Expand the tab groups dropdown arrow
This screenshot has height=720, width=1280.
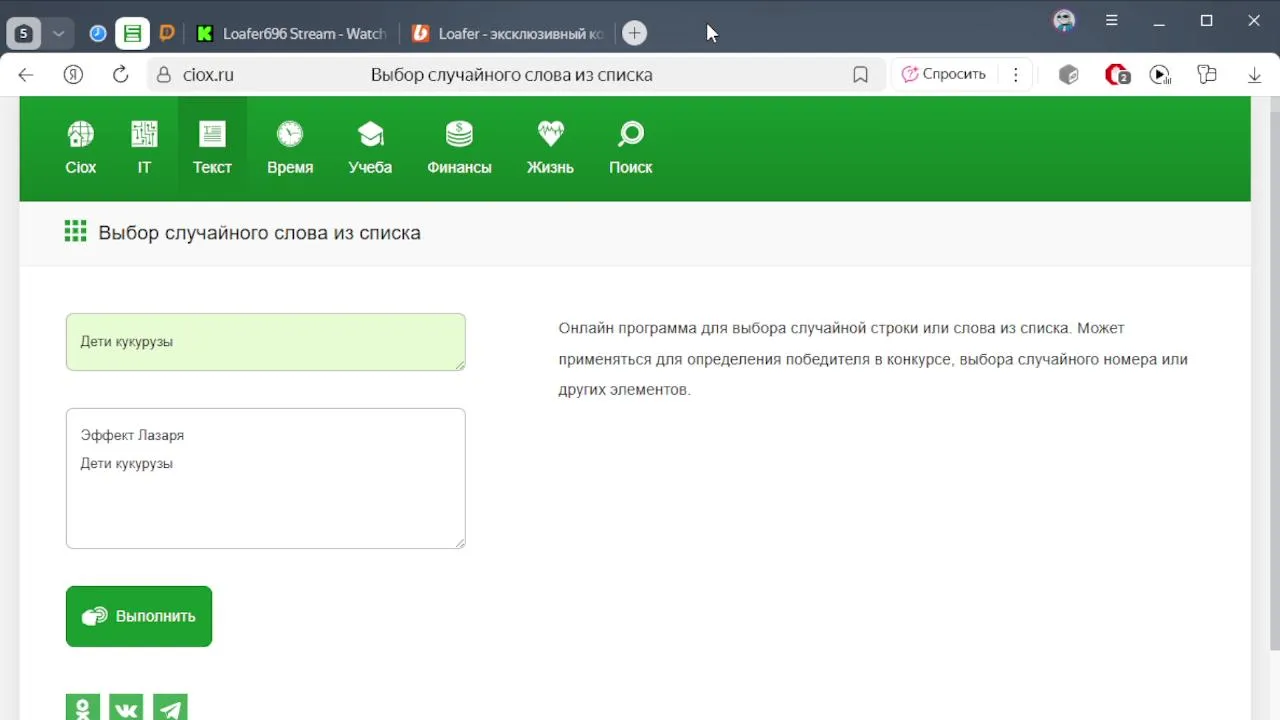pos(58,33)
